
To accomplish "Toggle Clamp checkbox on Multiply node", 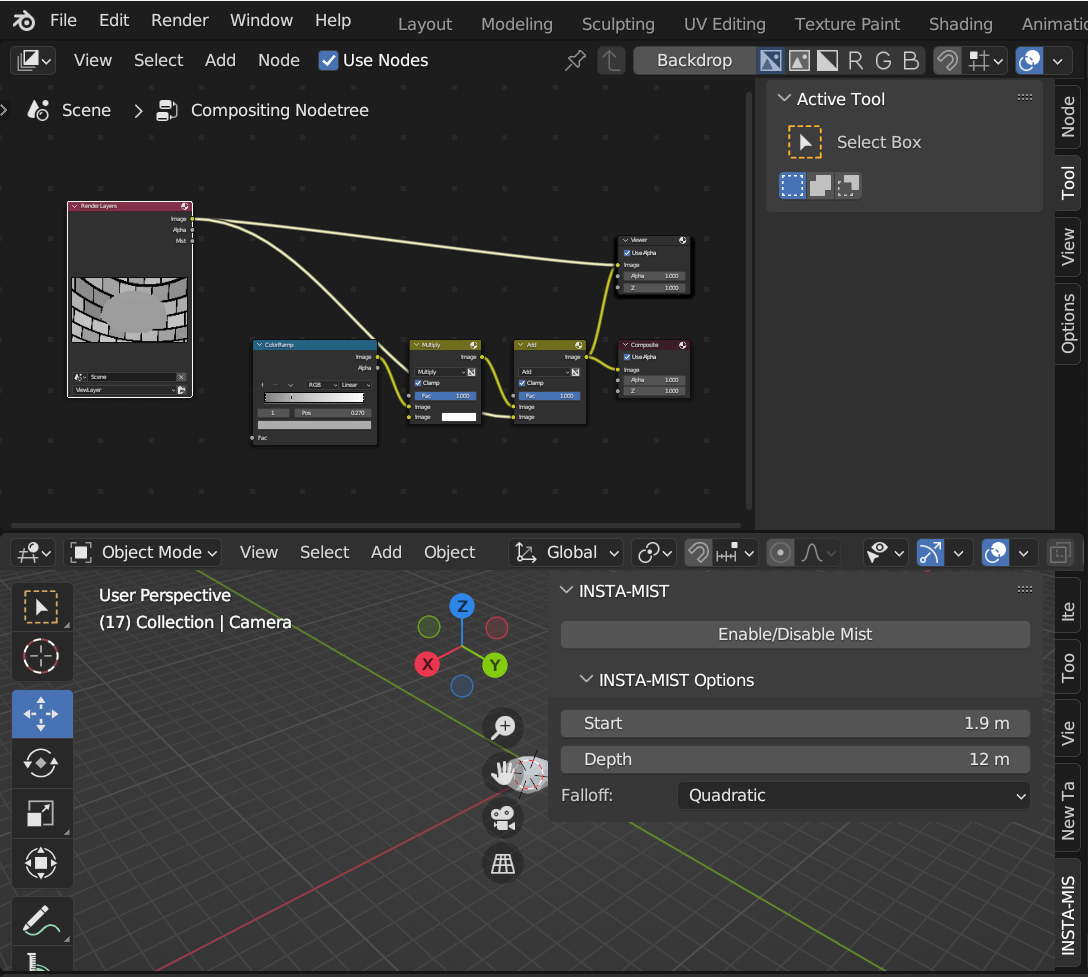I will pyautogui.click(x=418, y=383).
